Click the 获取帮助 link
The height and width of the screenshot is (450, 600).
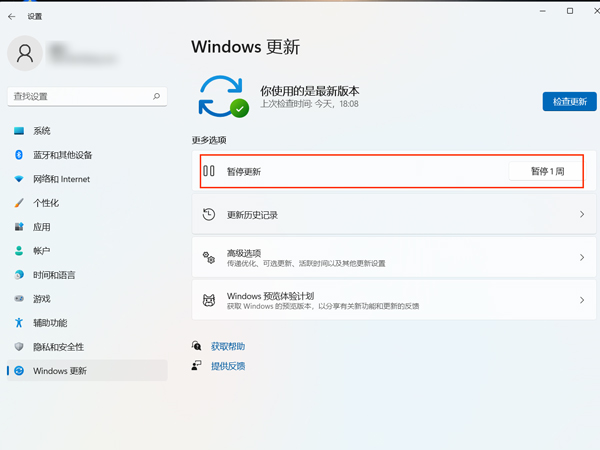[x=228, y=346]
